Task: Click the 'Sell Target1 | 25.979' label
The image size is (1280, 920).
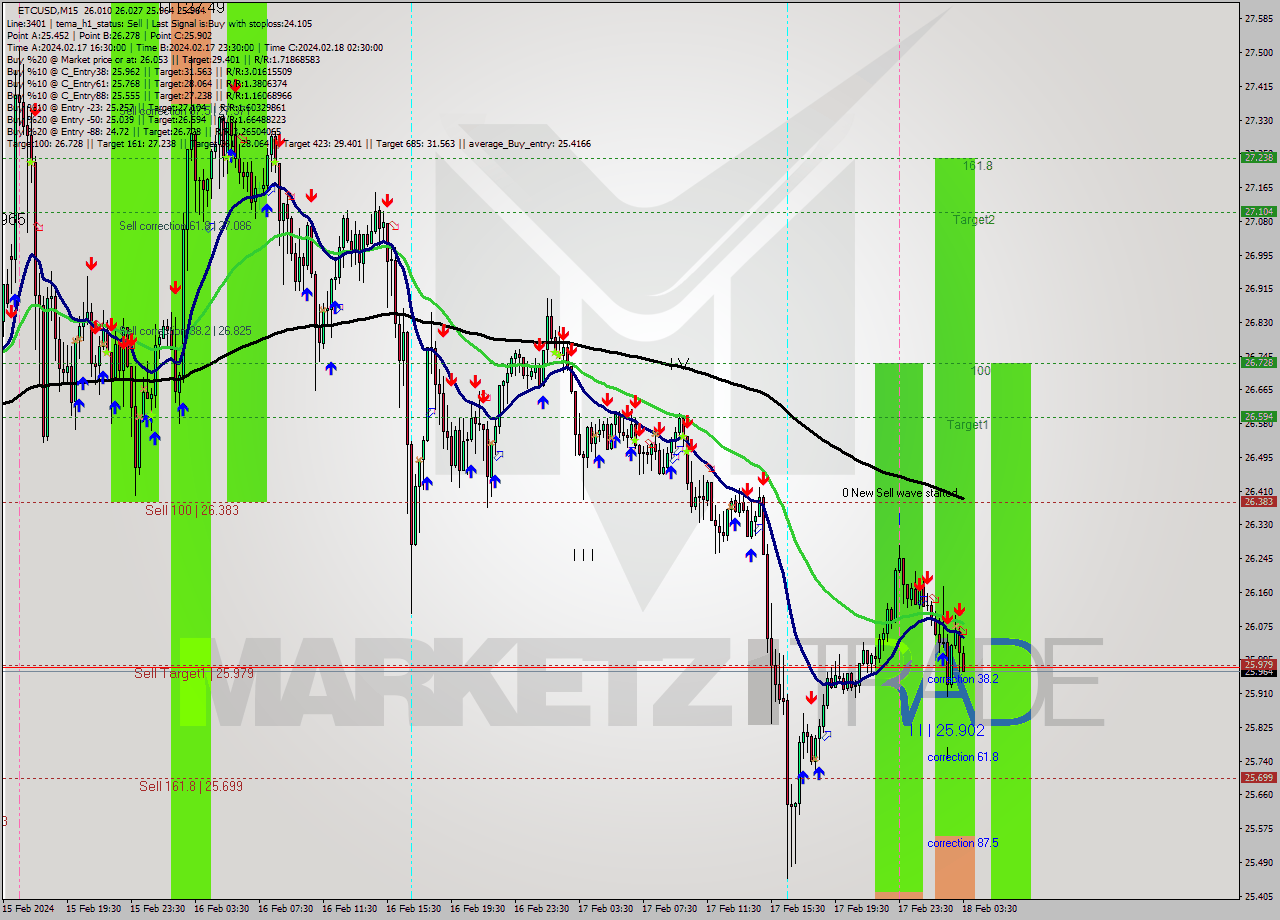Action: tap(194, 673)
